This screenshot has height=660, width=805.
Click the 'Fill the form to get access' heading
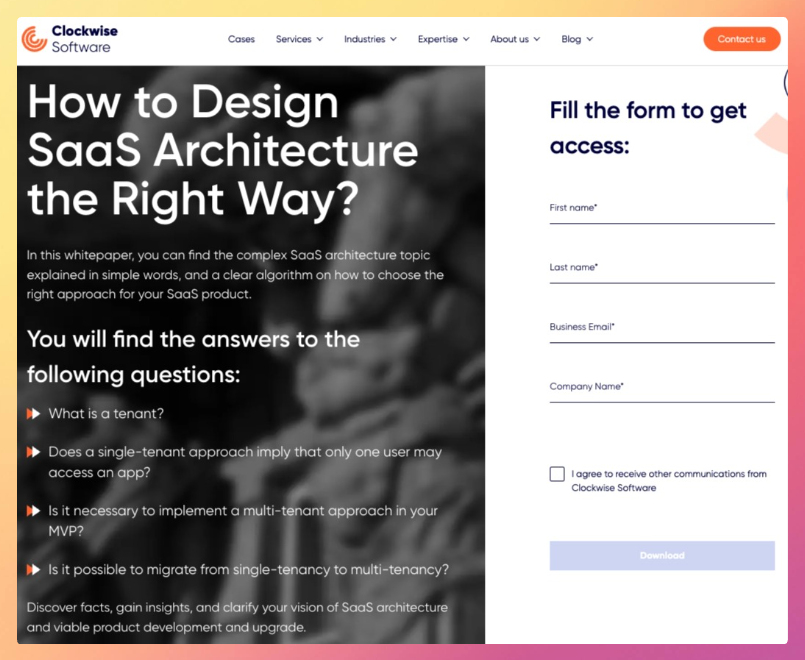pos(648,128)
